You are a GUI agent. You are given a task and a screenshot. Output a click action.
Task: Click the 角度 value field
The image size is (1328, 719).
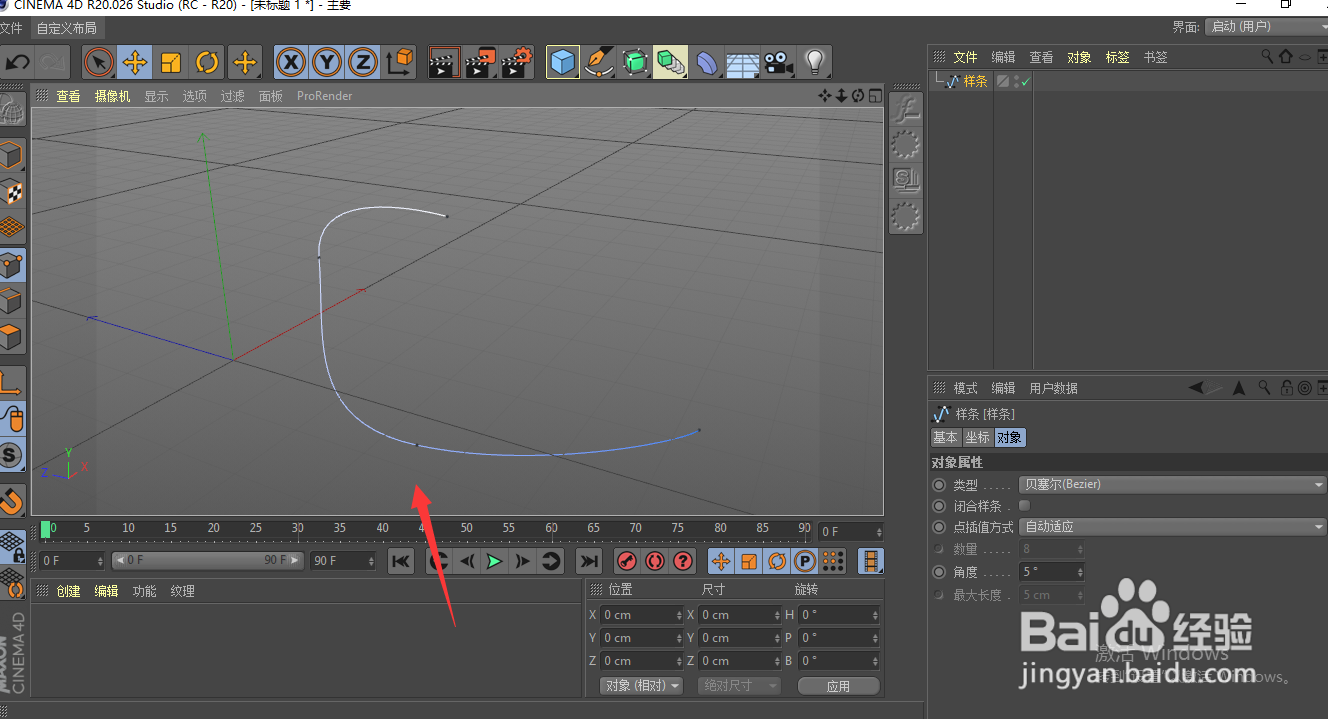pos(1051,572)
